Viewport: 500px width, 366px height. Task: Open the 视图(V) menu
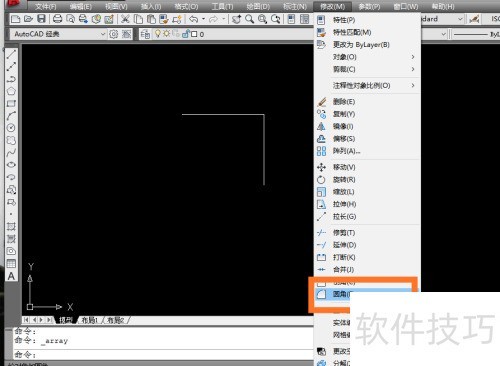[x=116, y=6]
